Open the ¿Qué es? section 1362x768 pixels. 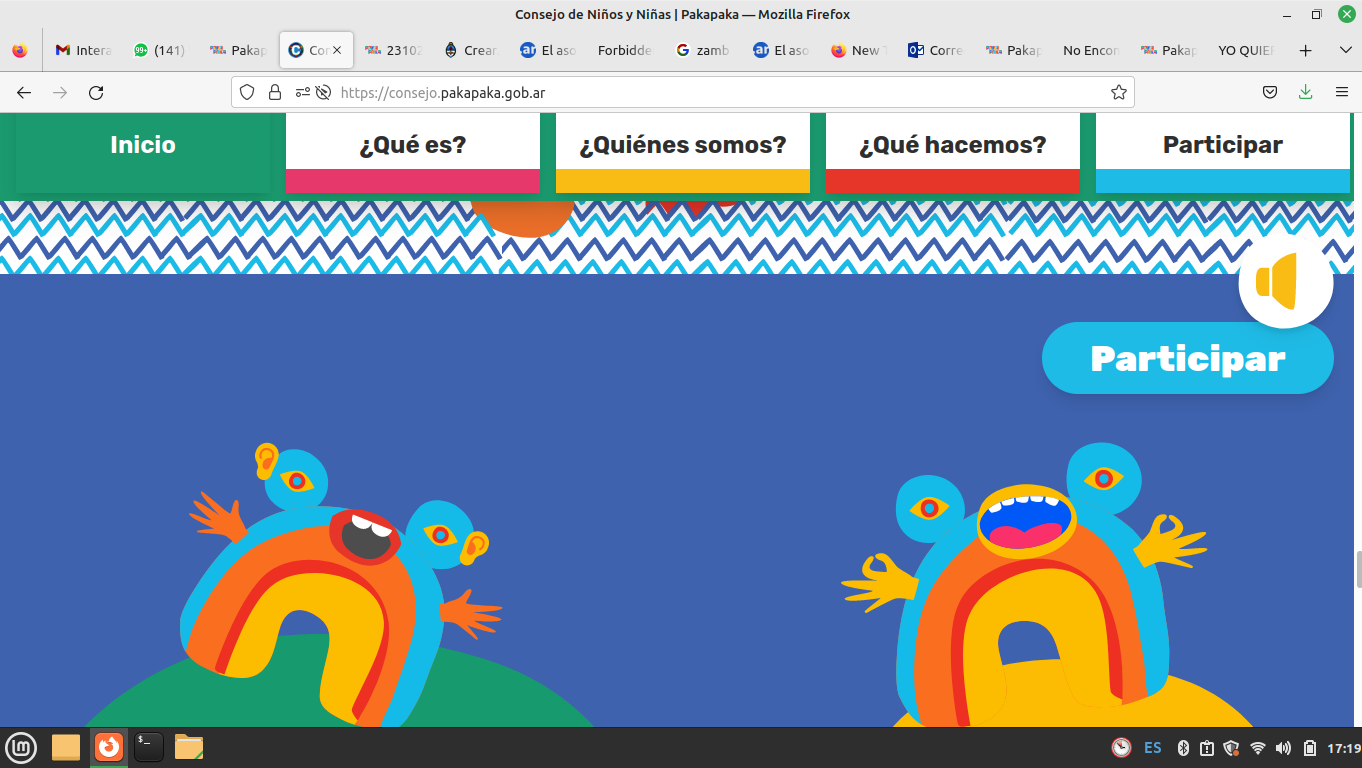(x=413, y=152)
